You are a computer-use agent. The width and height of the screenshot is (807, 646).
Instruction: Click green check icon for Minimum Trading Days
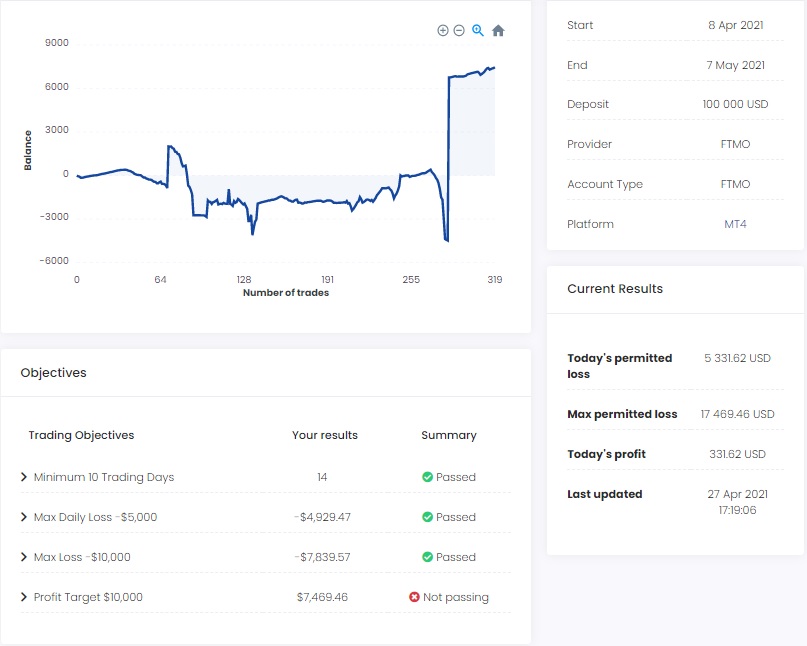coord(427,477)
